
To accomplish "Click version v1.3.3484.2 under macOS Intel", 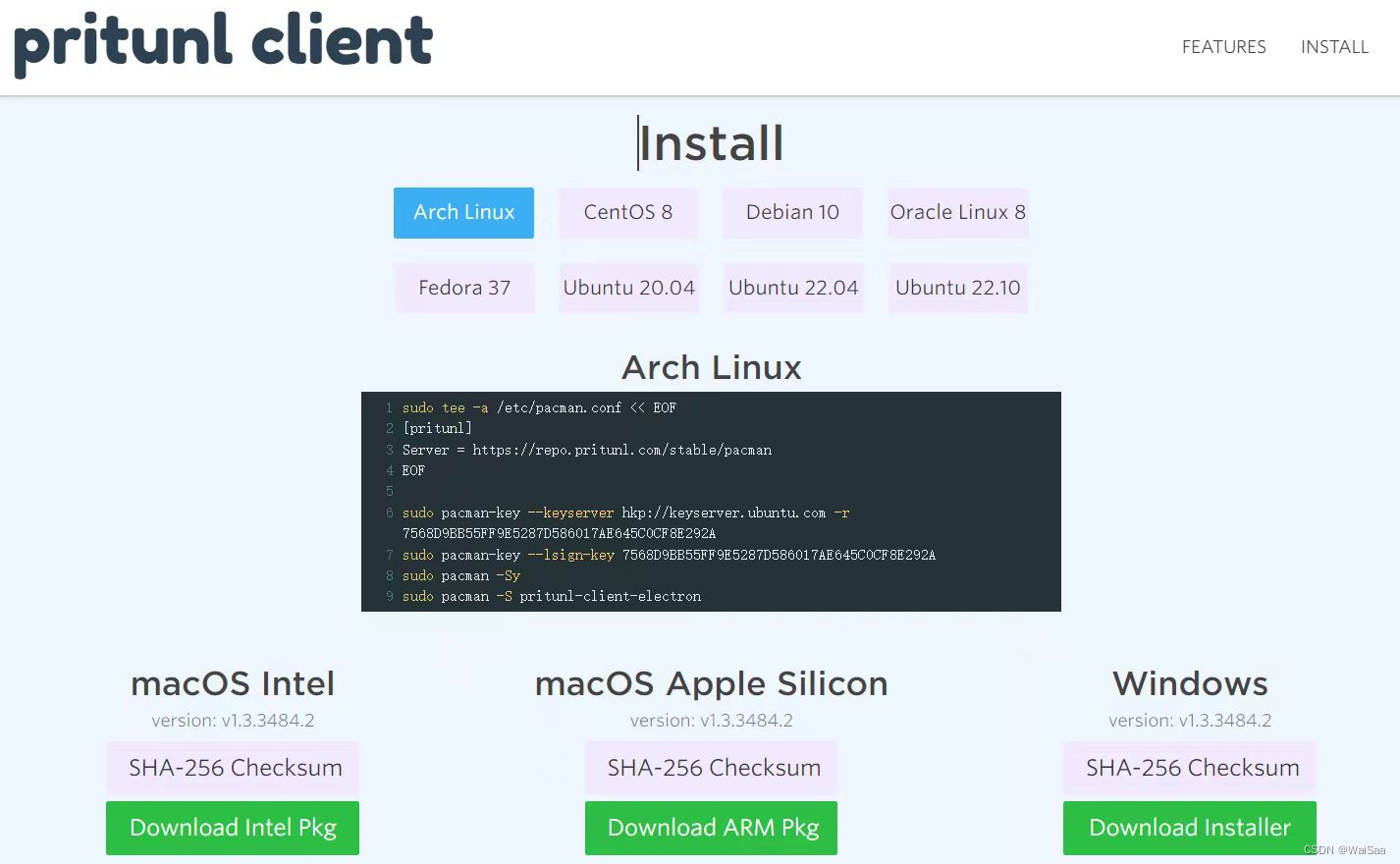I will point(233,721).
